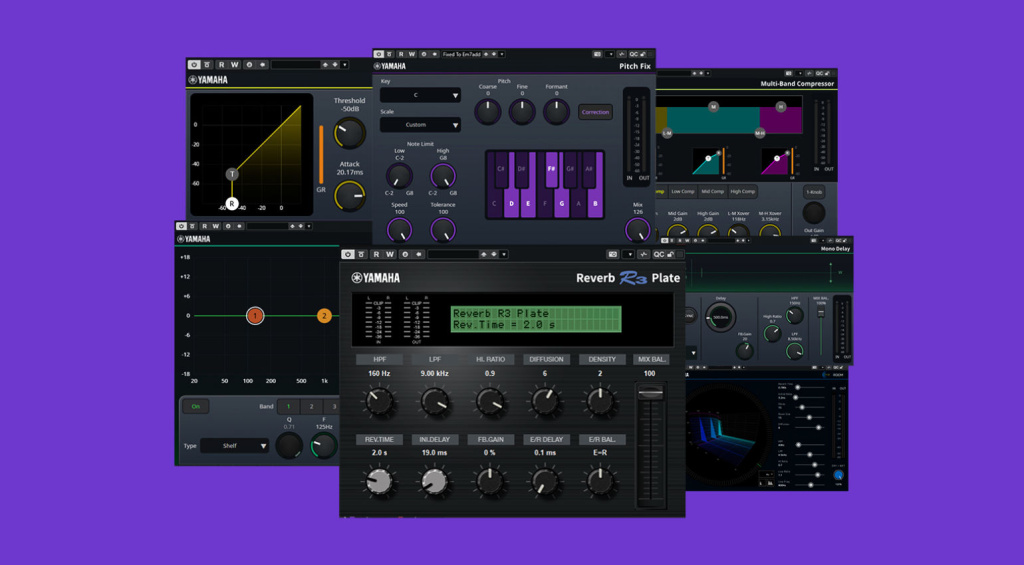Click the C# key on Pitch Fix keyboard
1024x565 pixels.
[x=501, y=169]
